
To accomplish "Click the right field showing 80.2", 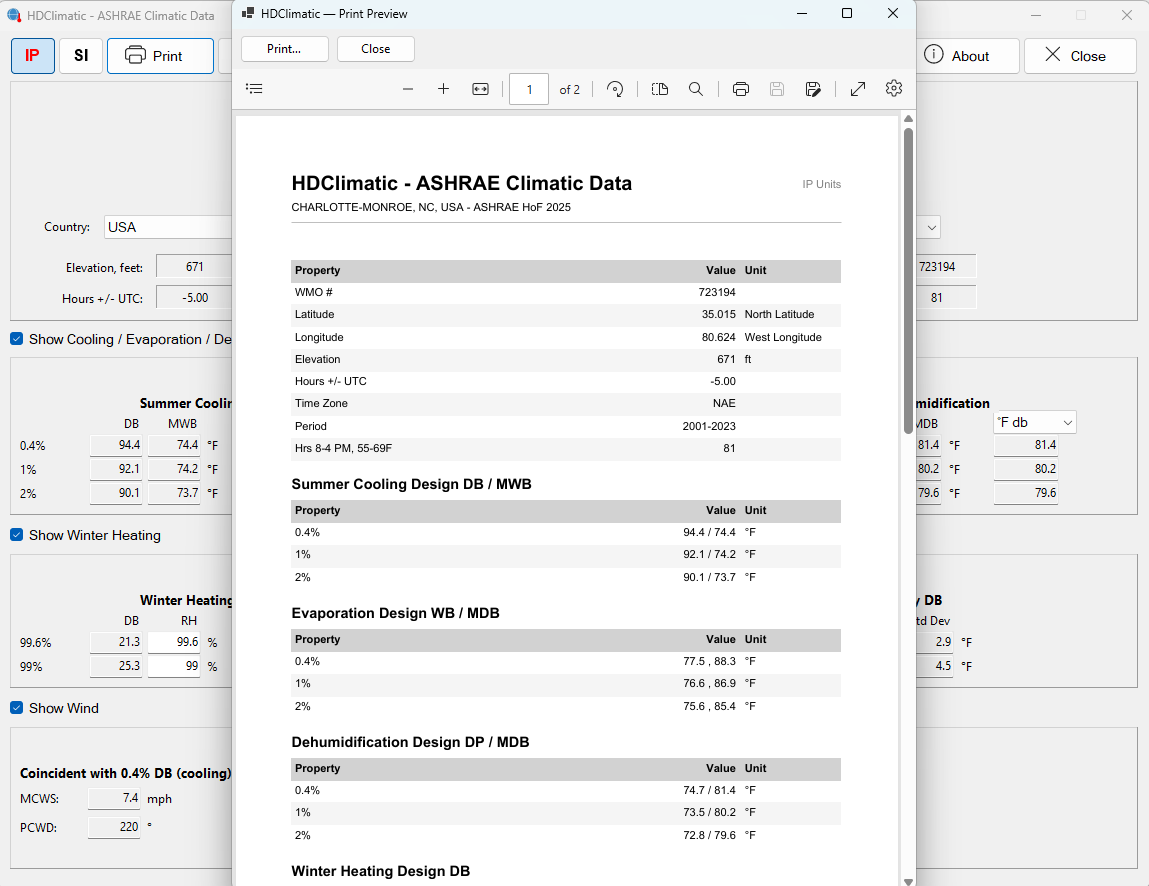I will [x=1025, y=469].
